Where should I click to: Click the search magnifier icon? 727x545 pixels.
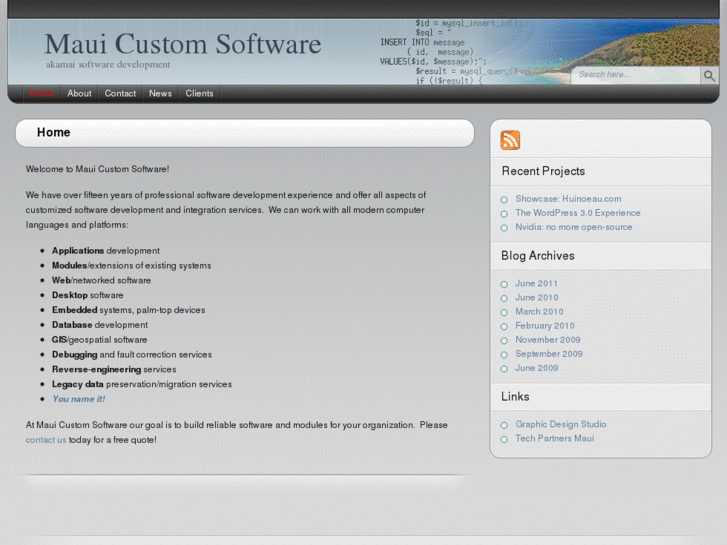tap(709, 75)
